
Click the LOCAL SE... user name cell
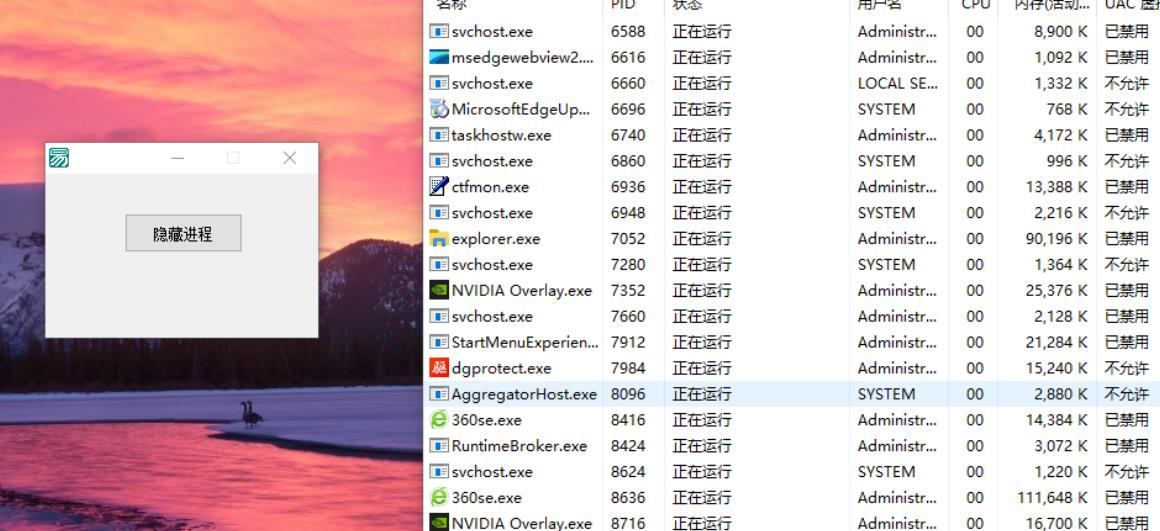tap(898, 84)
